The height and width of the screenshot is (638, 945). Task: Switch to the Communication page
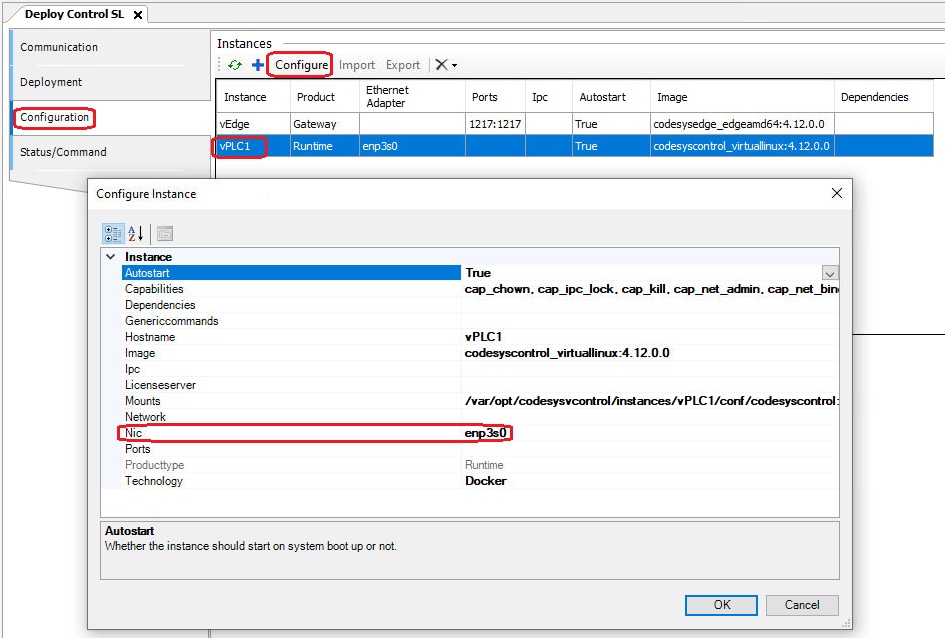(x=62, y=46)
